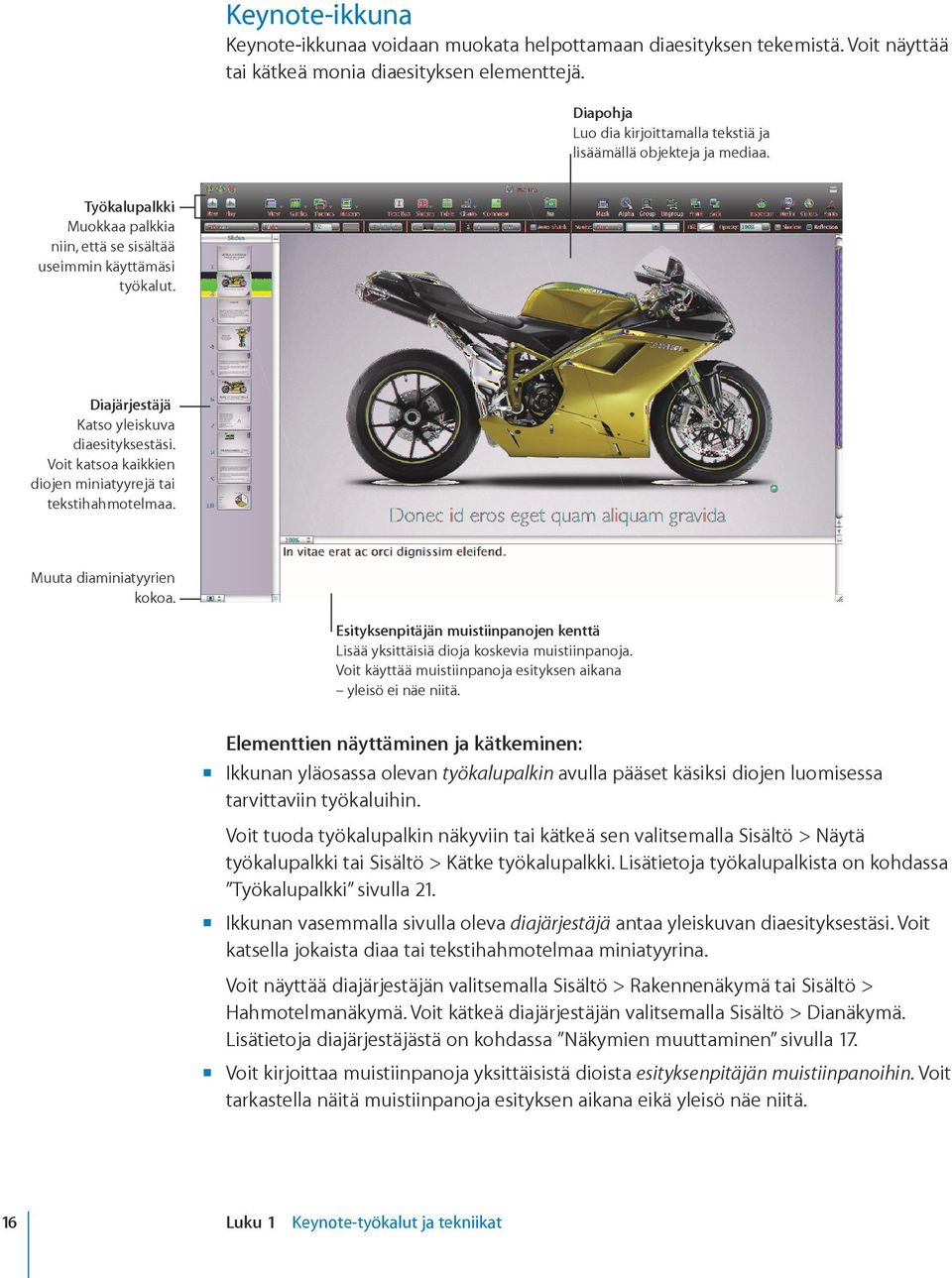Screen dimensions: 952x1278
Task: Select slide 3 thumbnail in navigator
Action: (x=234, y=310)
